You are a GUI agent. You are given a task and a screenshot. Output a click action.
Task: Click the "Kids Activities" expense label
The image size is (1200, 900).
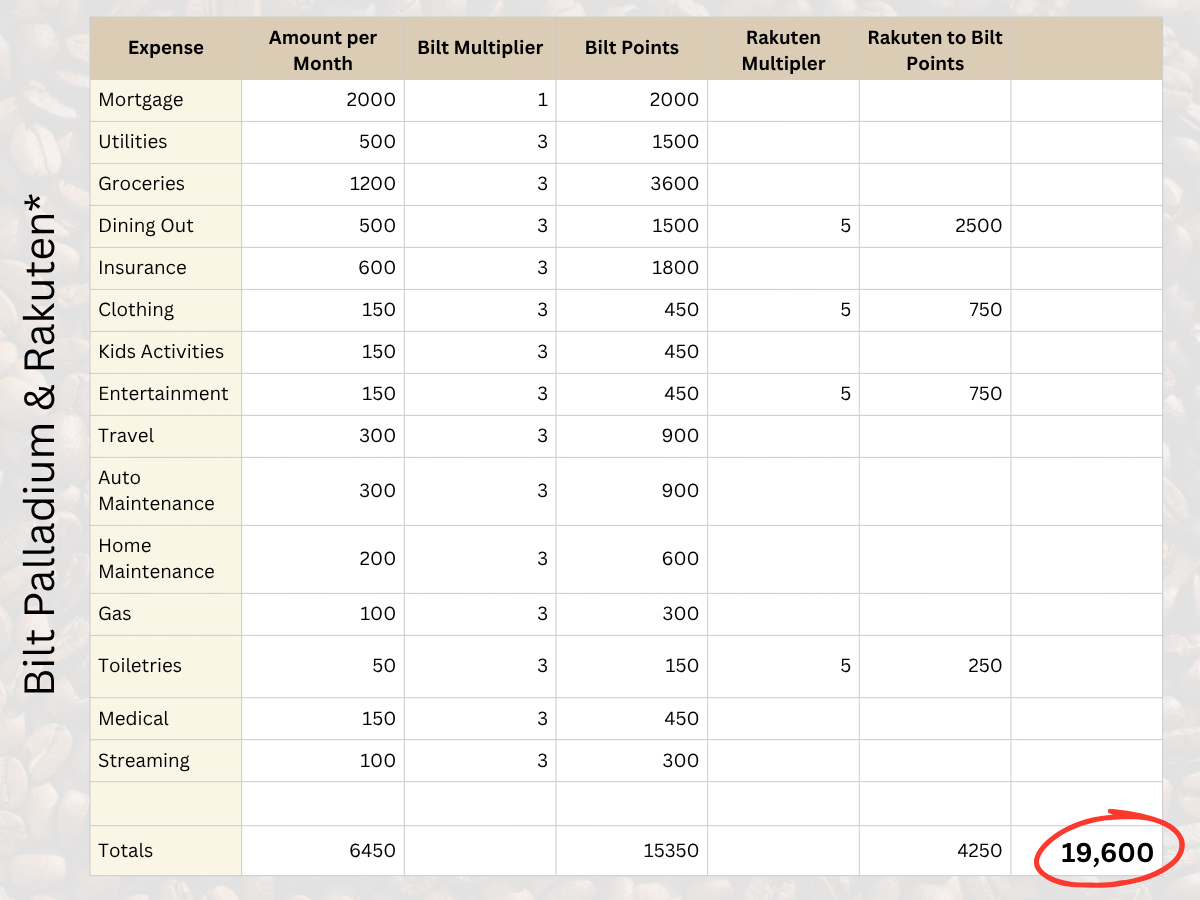(x=161, y=352)
